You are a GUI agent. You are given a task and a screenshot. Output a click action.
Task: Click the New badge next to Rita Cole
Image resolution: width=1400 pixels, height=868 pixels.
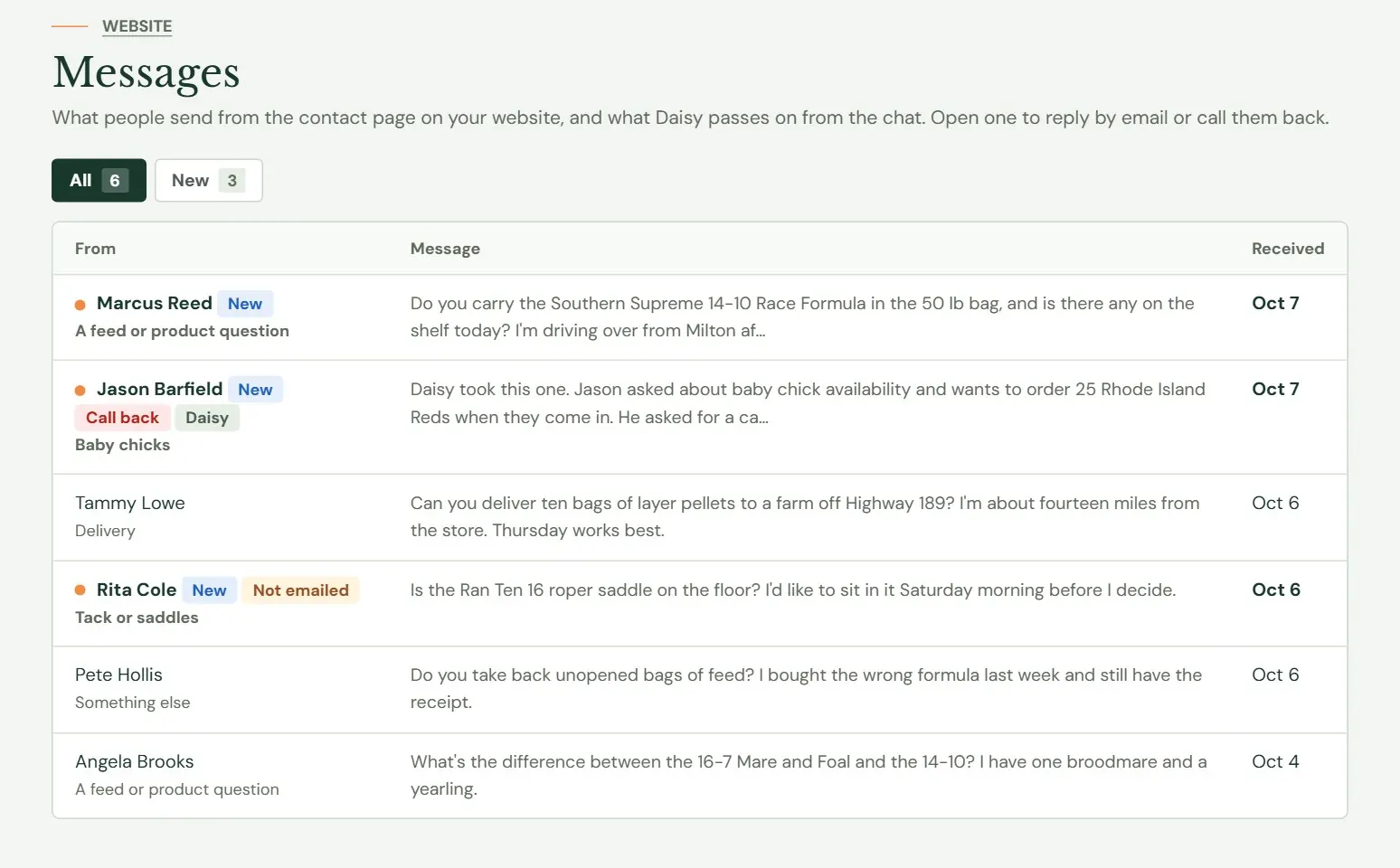pos(209,590)
